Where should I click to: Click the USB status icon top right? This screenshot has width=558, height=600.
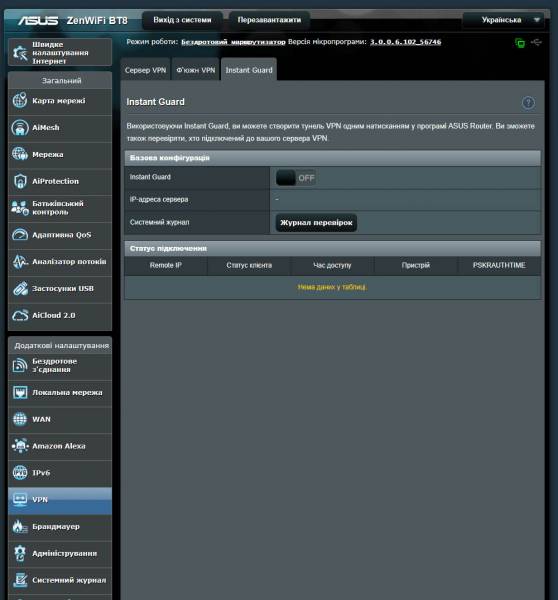536,42
